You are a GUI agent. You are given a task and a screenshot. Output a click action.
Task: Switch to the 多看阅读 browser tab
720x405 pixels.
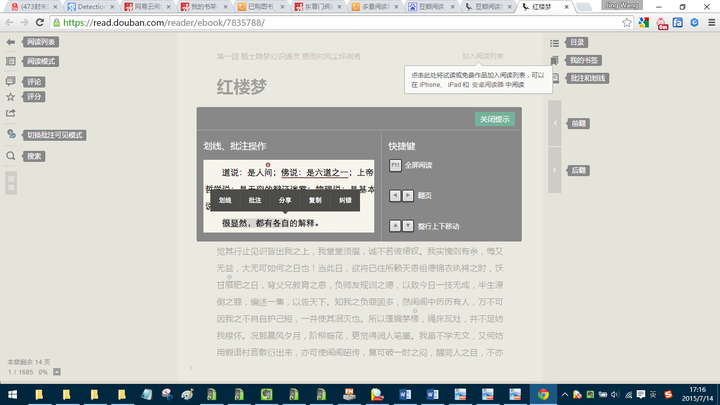point(375,7)
